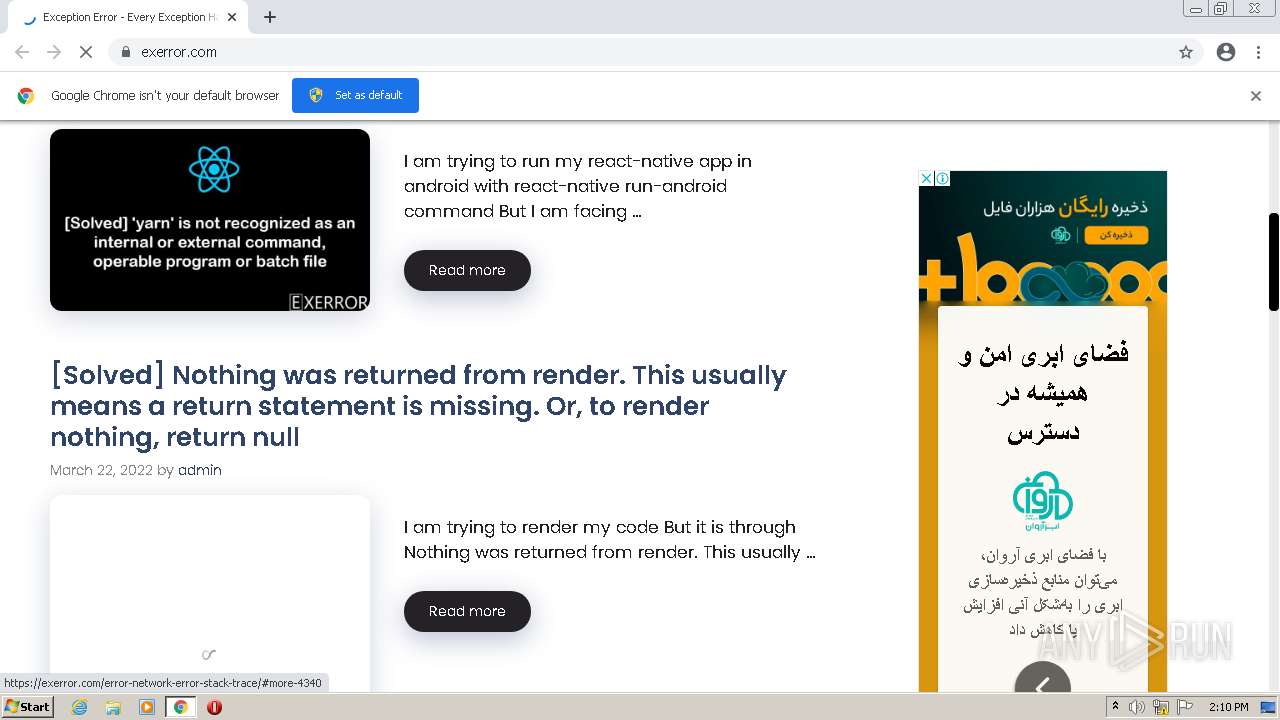Screen dimensions: 1280x720
Task: Click the browser back arrow
Action: point(22,52)
